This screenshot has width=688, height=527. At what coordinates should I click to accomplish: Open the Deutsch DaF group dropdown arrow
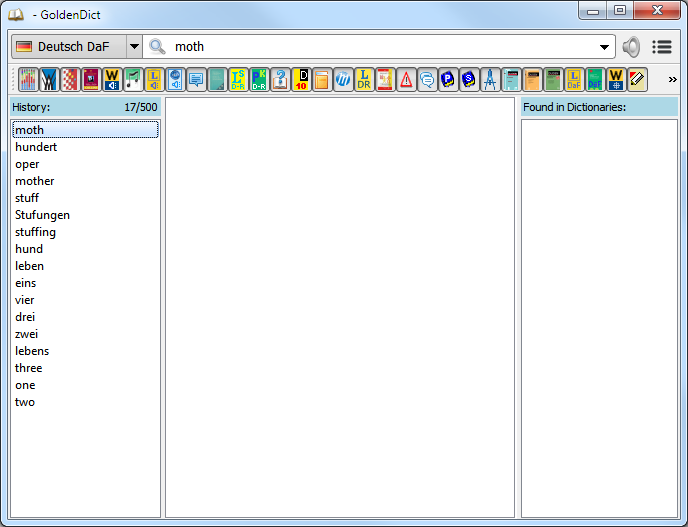click(x=134, y=47)
